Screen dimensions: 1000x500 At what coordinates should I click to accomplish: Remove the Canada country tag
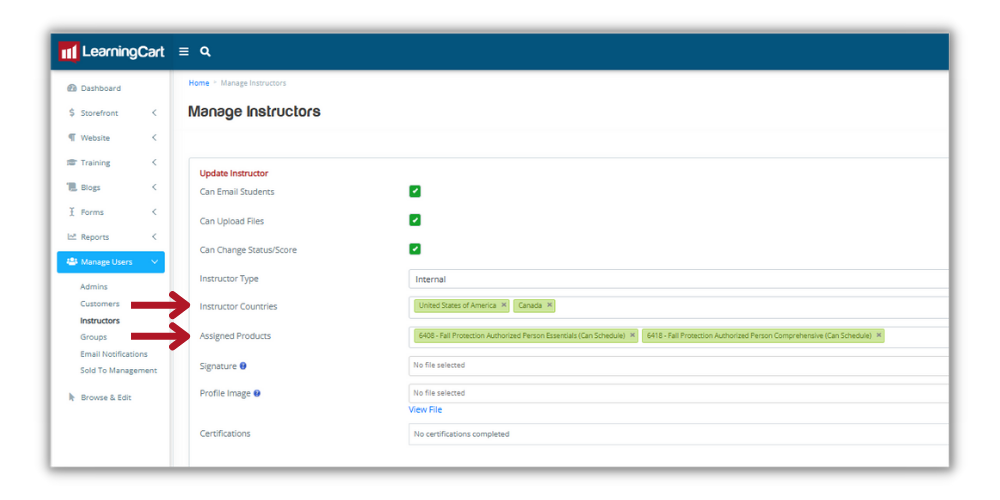pyautogui.click(x=549, y=305)
